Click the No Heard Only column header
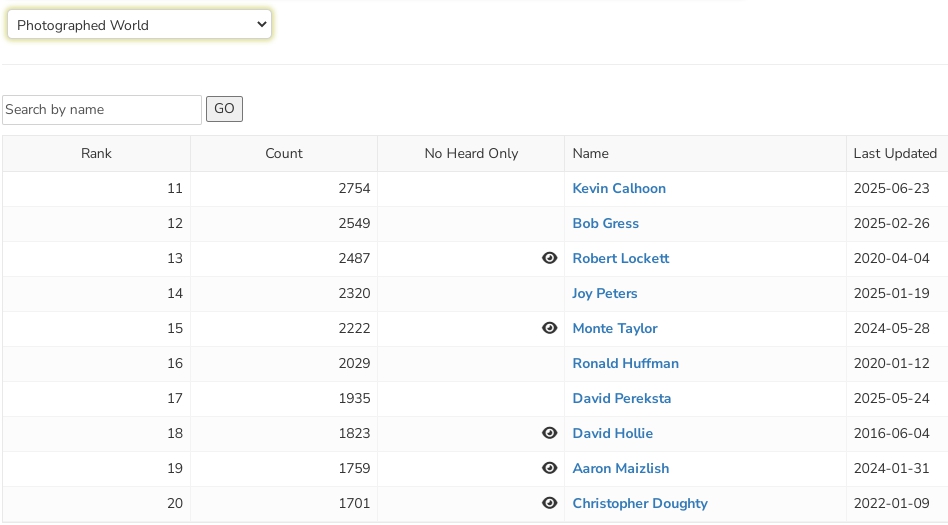 click(x=471, y=154)
